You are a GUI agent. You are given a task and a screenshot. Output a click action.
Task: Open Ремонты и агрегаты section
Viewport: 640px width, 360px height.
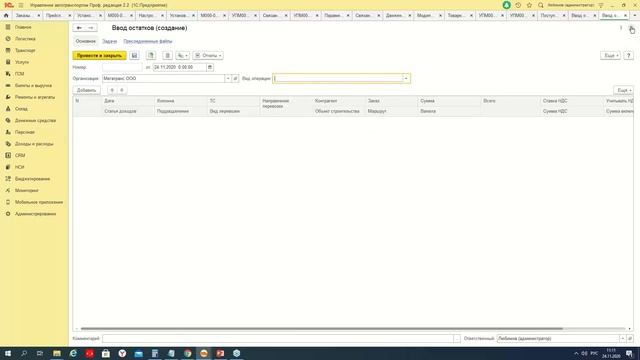tap(35, 97)
